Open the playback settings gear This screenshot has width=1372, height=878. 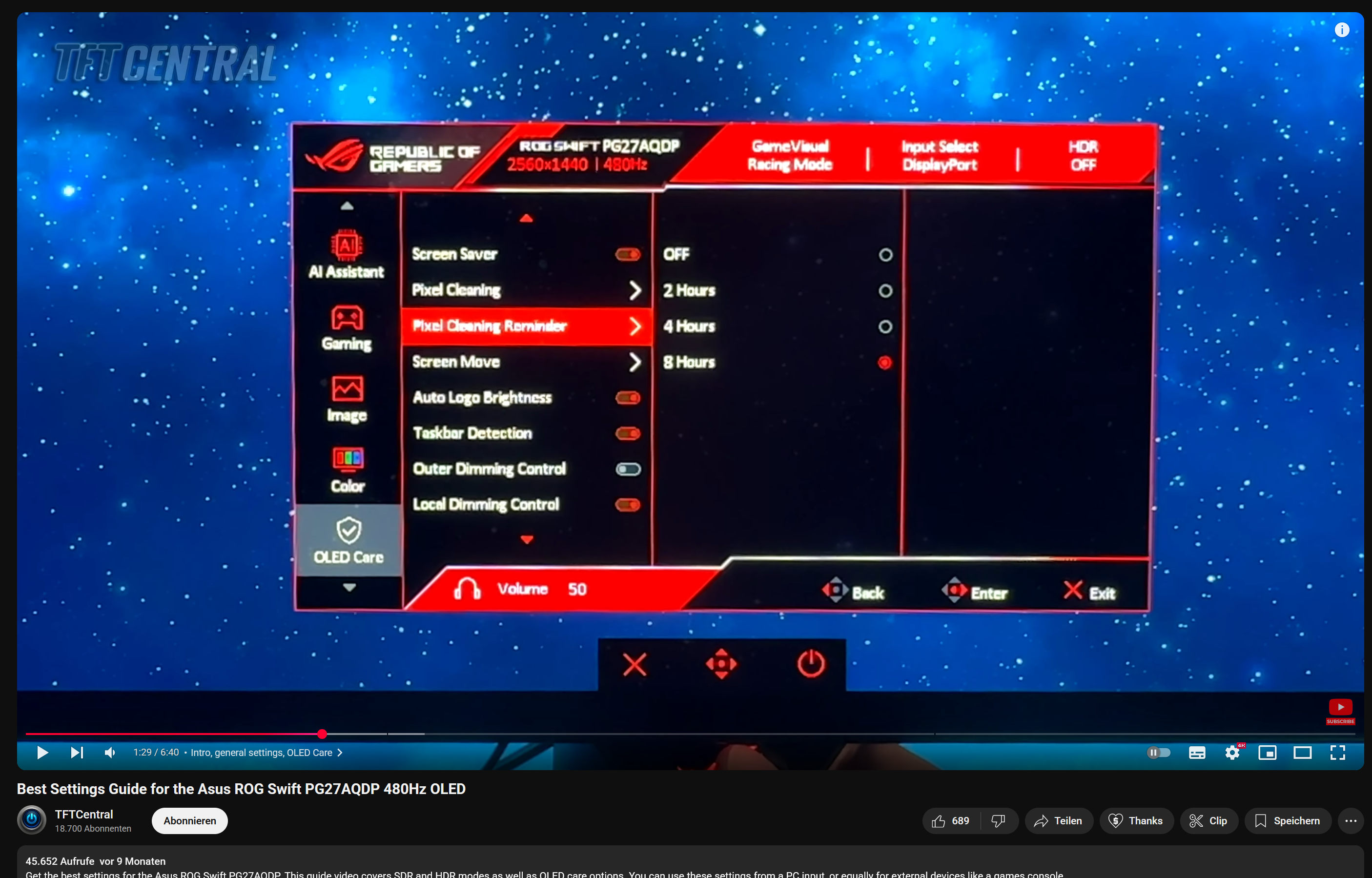click(x=1232, y=753)
